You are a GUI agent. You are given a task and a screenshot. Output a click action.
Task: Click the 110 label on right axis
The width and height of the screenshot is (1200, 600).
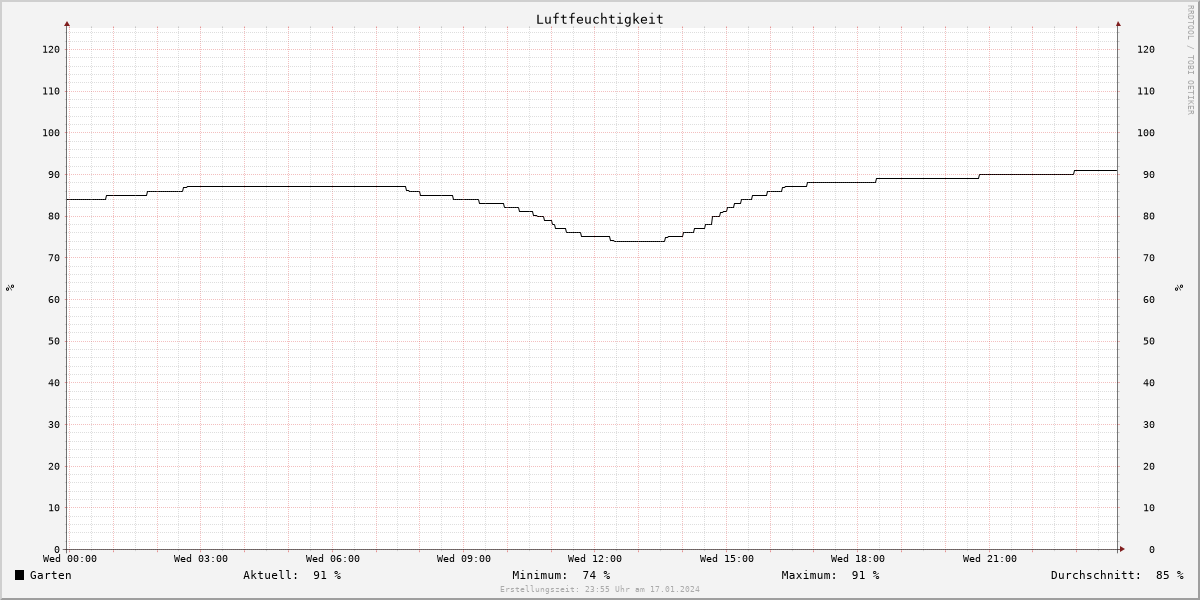pos(1146,91)
